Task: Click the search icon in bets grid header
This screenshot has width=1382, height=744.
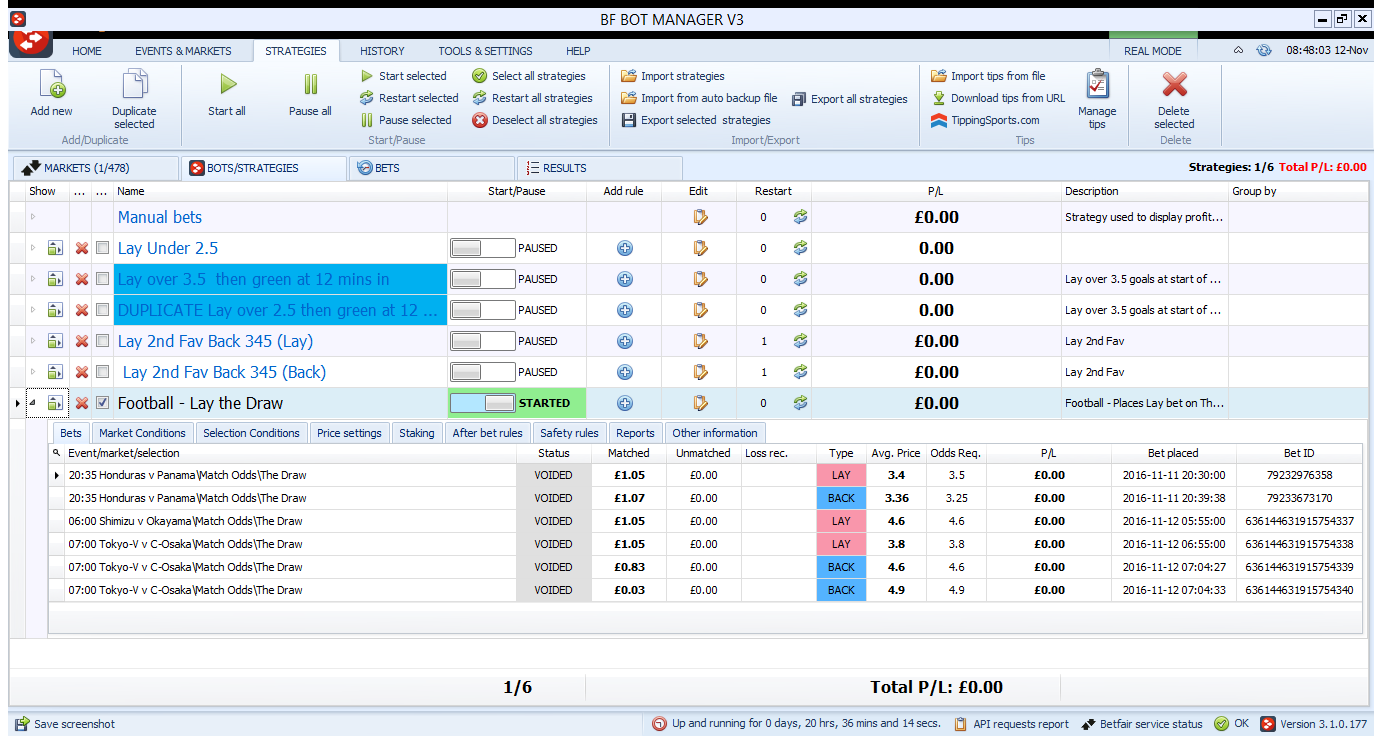Action: [57, 453]
